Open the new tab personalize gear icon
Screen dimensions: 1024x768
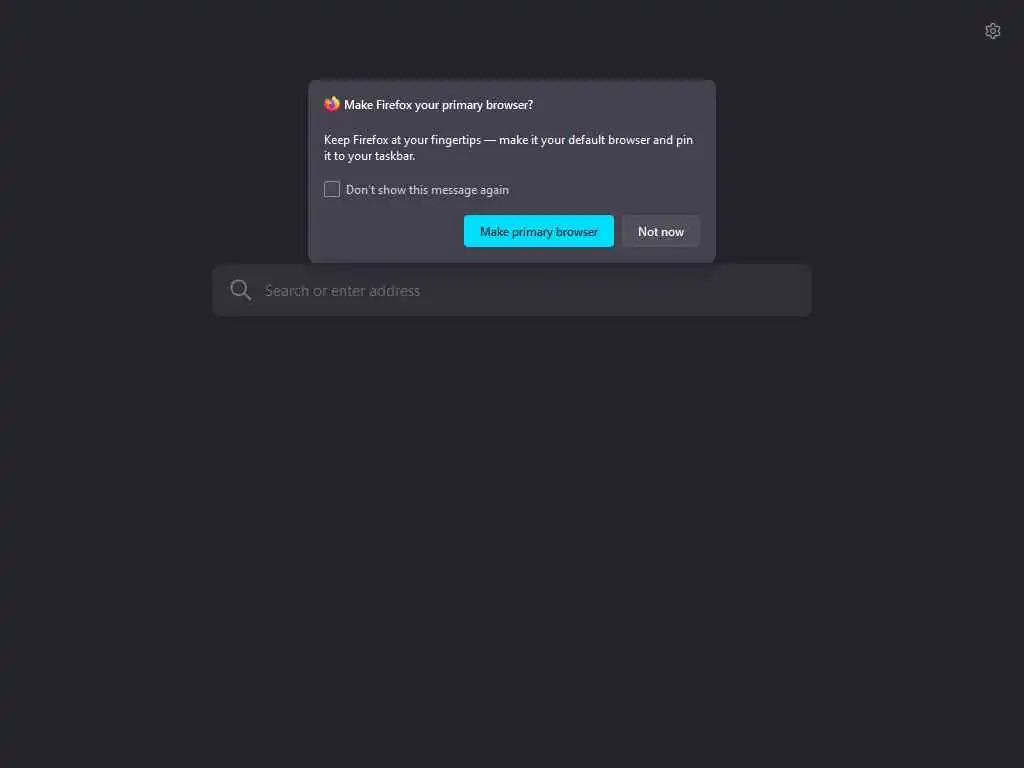point(992,31)
